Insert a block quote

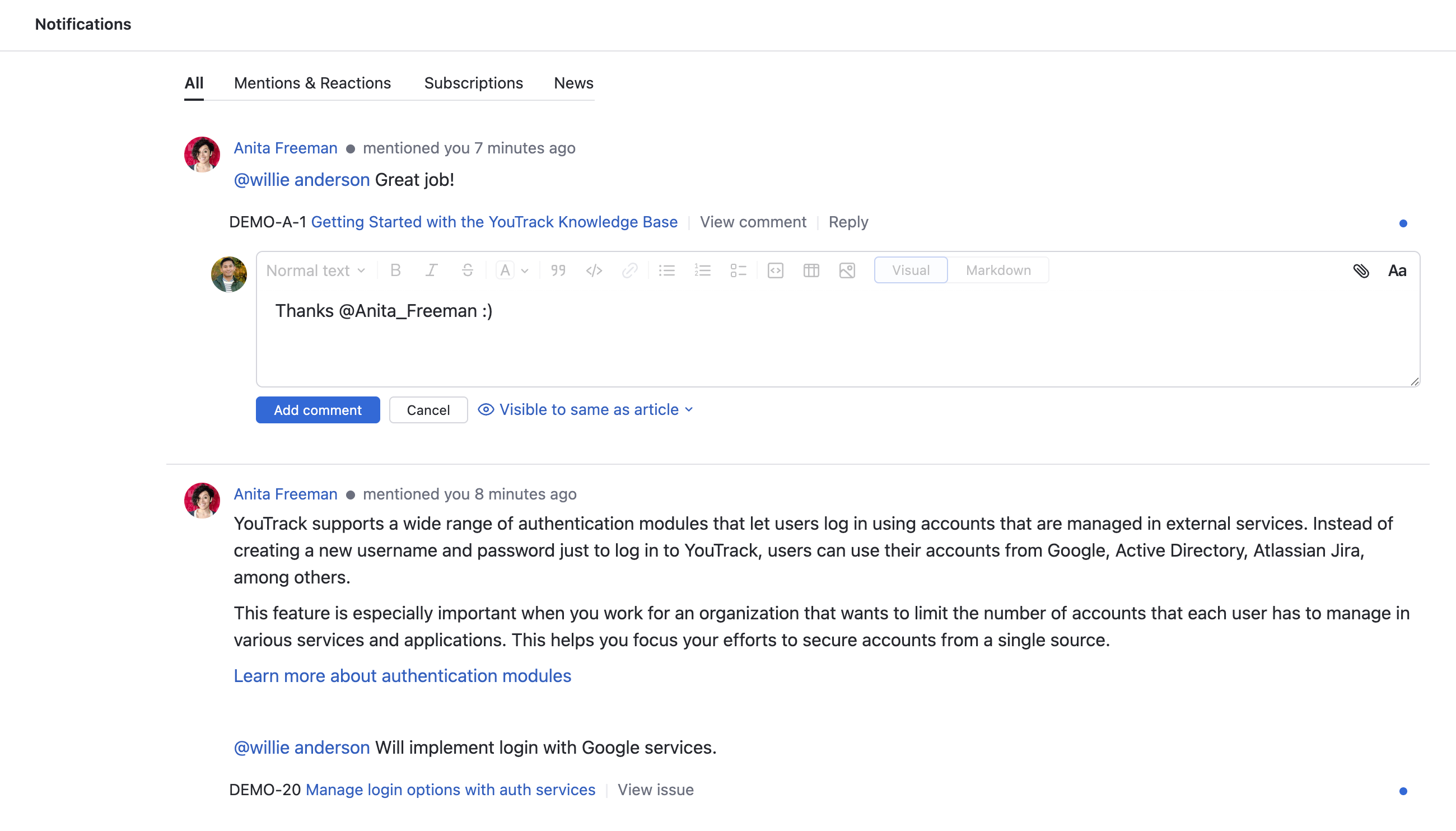click(x=558, y=270)
